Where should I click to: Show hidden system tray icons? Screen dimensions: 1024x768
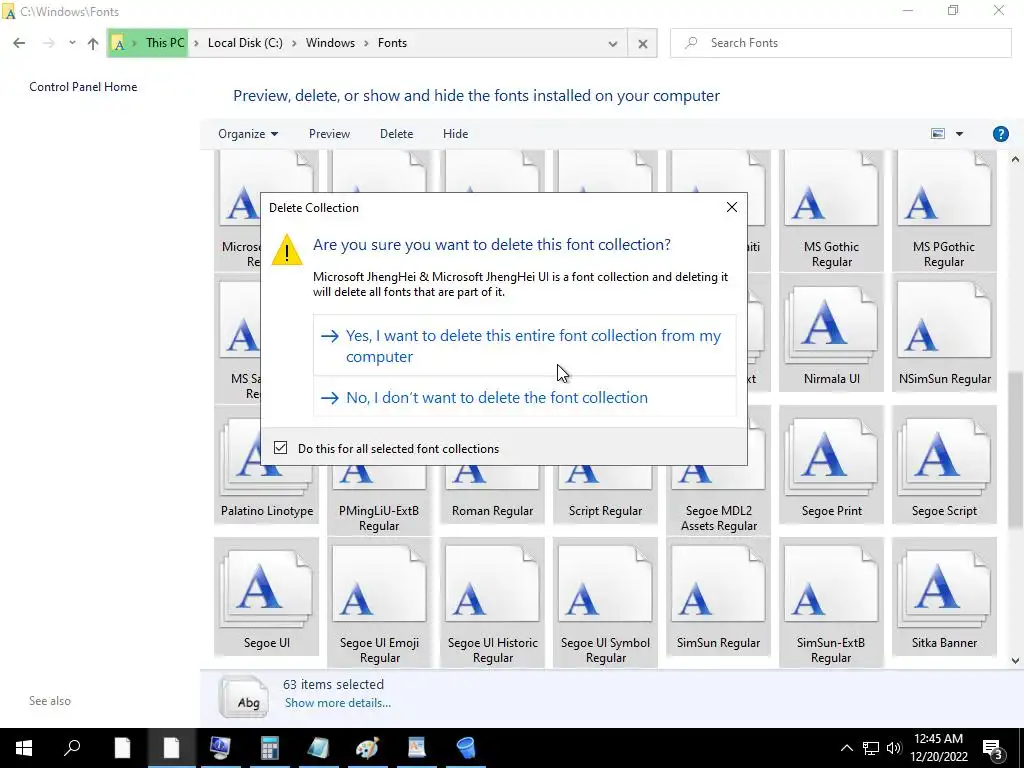[846, 748]
